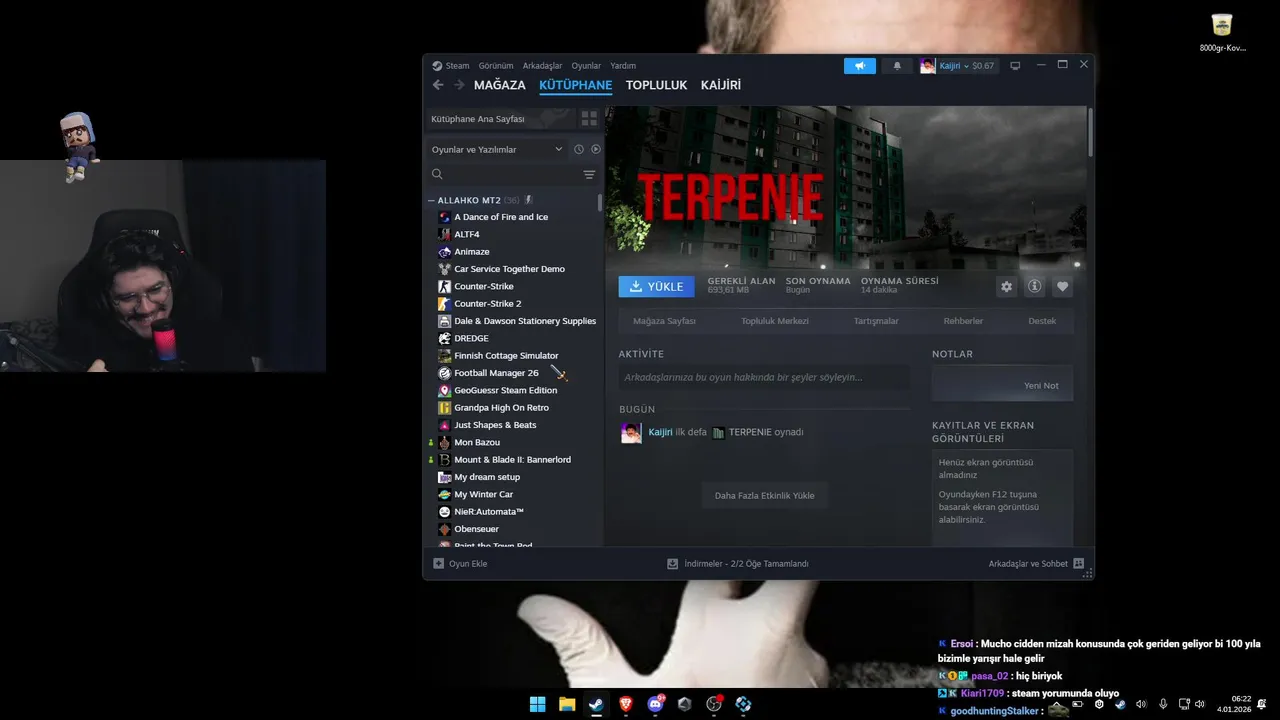Click the game list scrollbar
This screenshot has width=1280, height=720.
point(600,203)
